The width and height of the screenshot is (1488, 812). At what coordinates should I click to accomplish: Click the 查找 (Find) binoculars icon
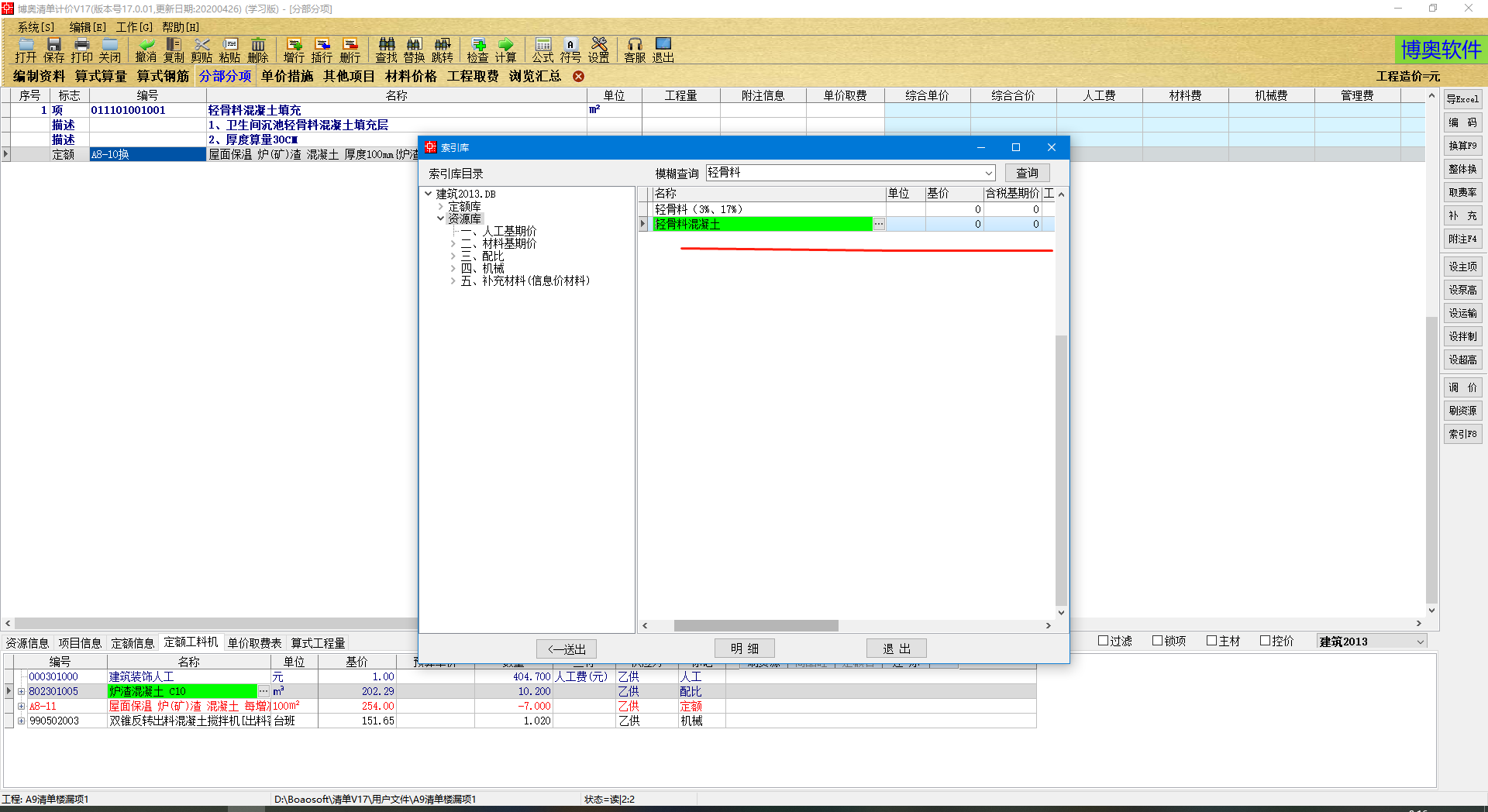[386, 50]
